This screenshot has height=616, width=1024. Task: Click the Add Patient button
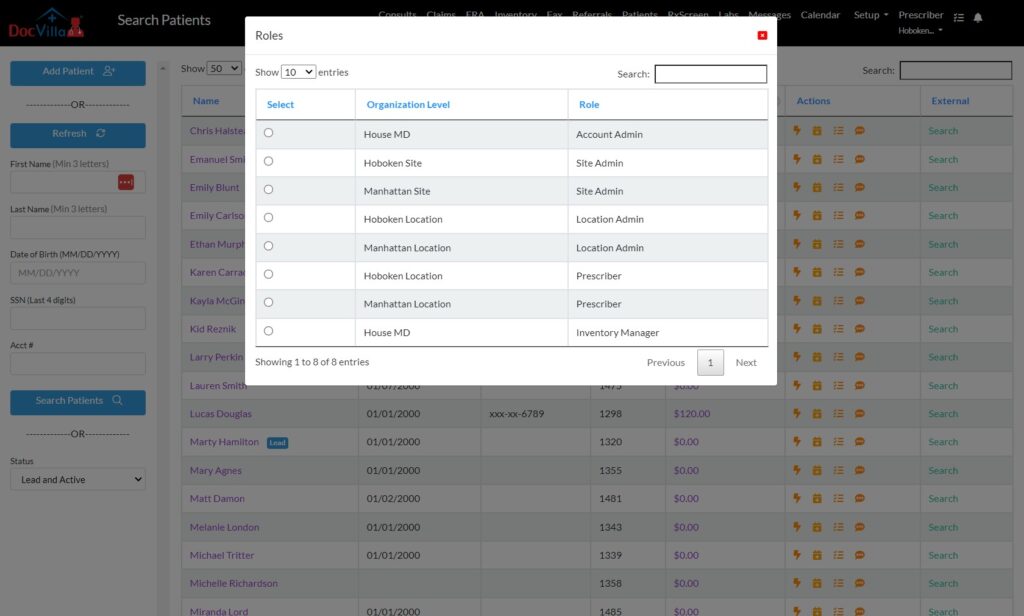[78, 73]
